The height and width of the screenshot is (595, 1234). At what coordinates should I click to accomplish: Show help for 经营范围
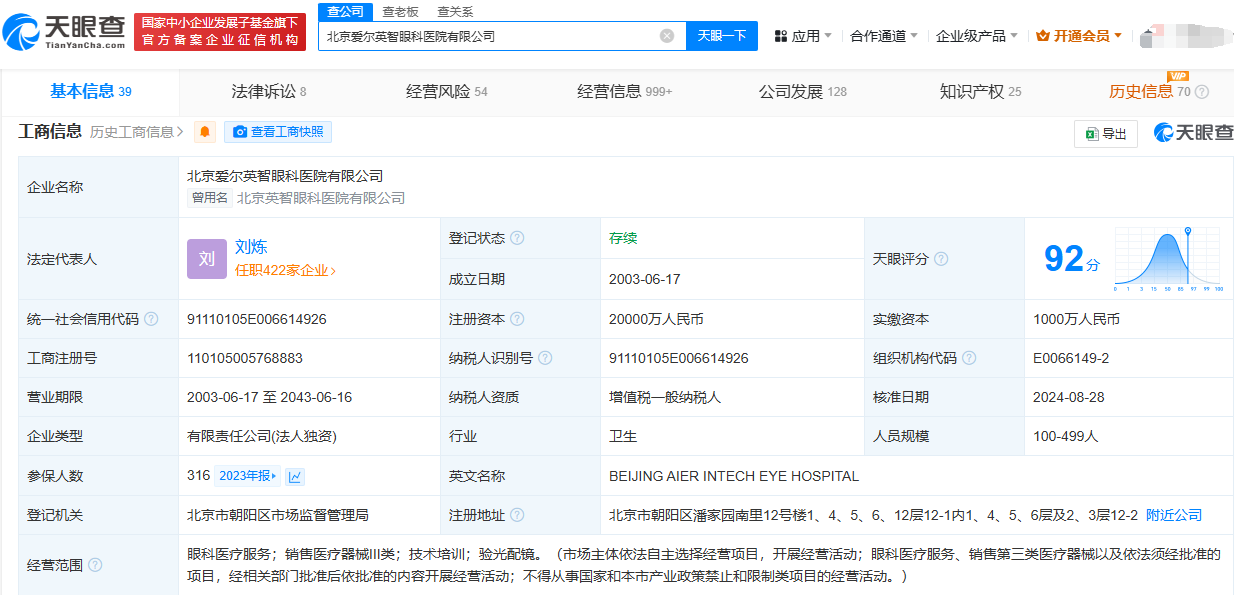tap(95, 565)
